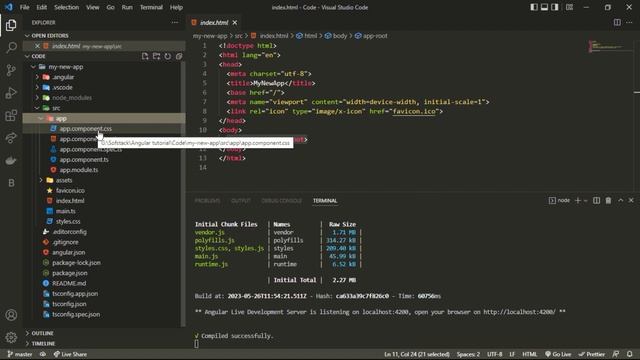Screen dimensions: 640x360
Task: Open the Manage gear icon
Action: pos(11,337)
